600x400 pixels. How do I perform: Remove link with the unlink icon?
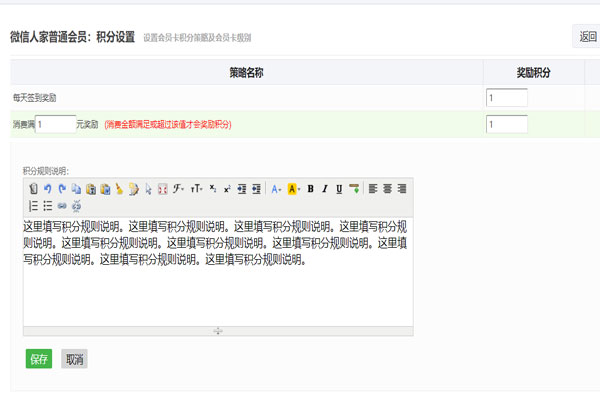pyautogui.click(x=77, y=206)
